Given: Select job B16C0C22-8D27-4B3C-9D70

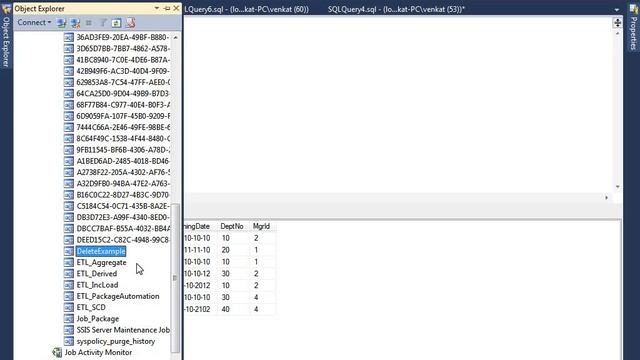Looking at the screenshot, I should click(x=123, y=195).
